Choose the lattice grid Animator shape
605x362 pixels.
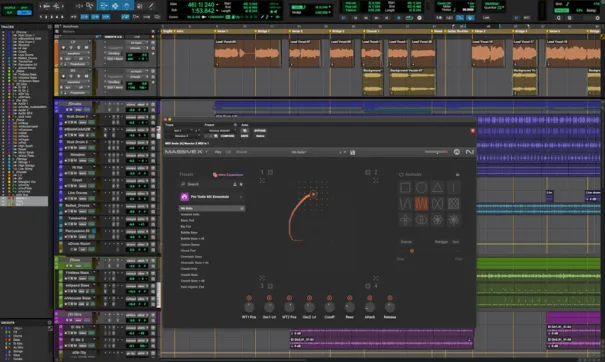pyautogui.click(x=453, y=203)
